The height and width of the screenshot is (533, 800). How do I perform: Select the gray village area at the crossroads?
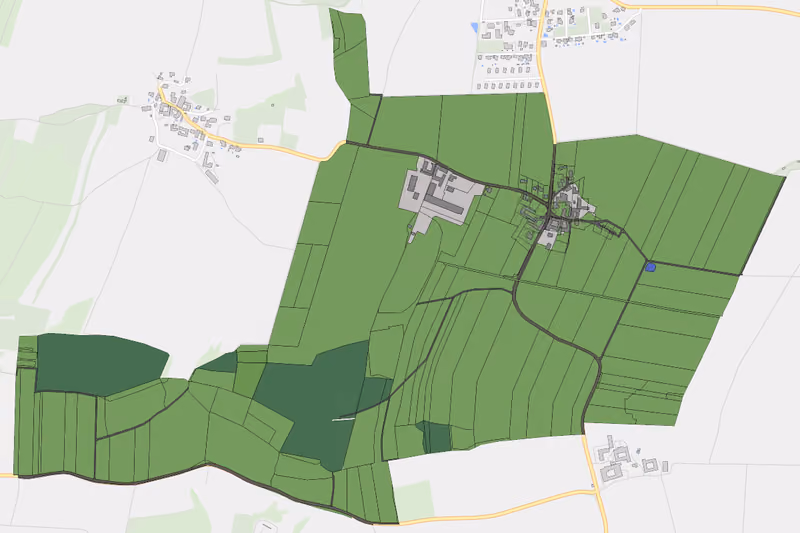click(572, 200)
